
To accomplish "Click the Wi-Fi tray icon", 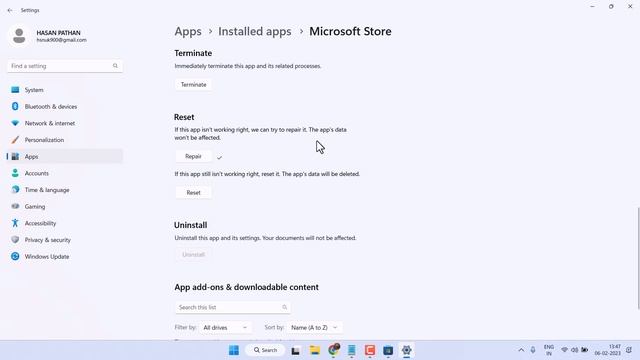I will click(564, 350).
